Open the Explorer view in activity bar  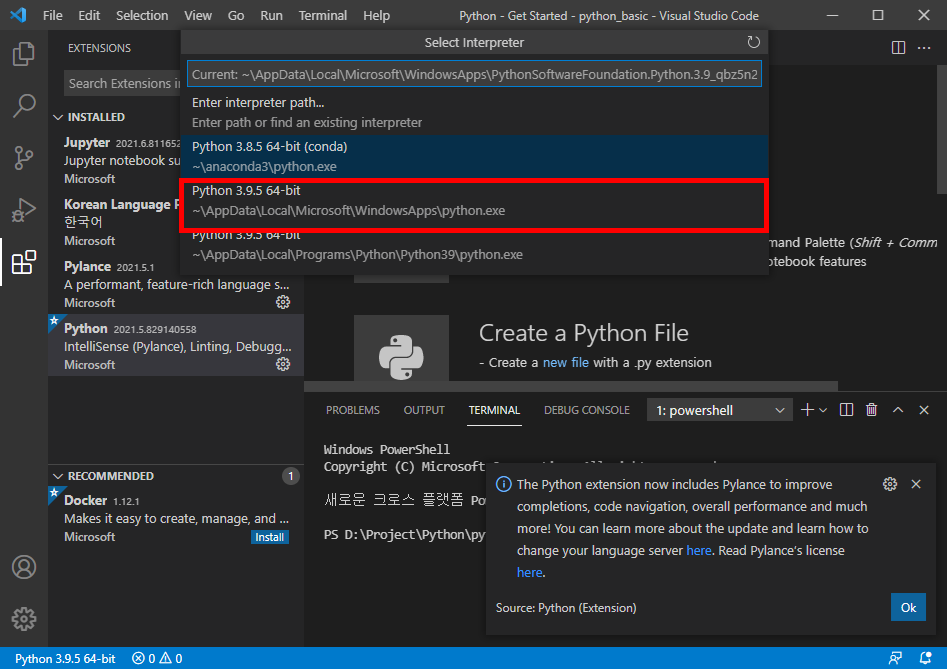coord(24,54)
